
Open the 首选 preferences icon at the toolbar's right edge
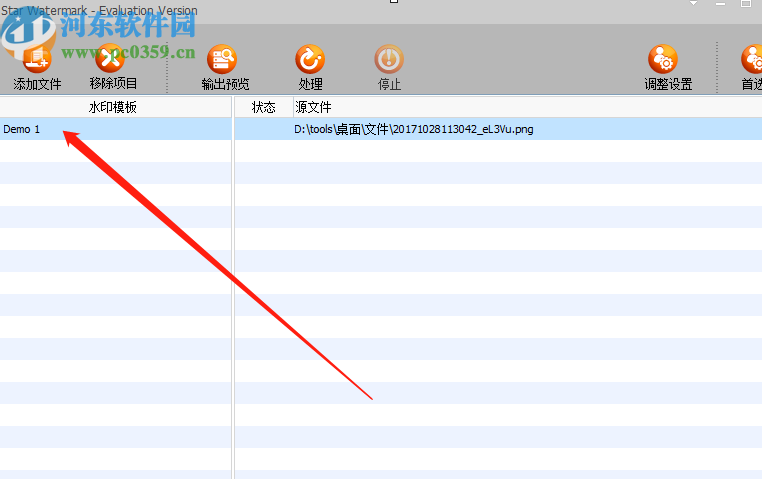coord(752,59)
